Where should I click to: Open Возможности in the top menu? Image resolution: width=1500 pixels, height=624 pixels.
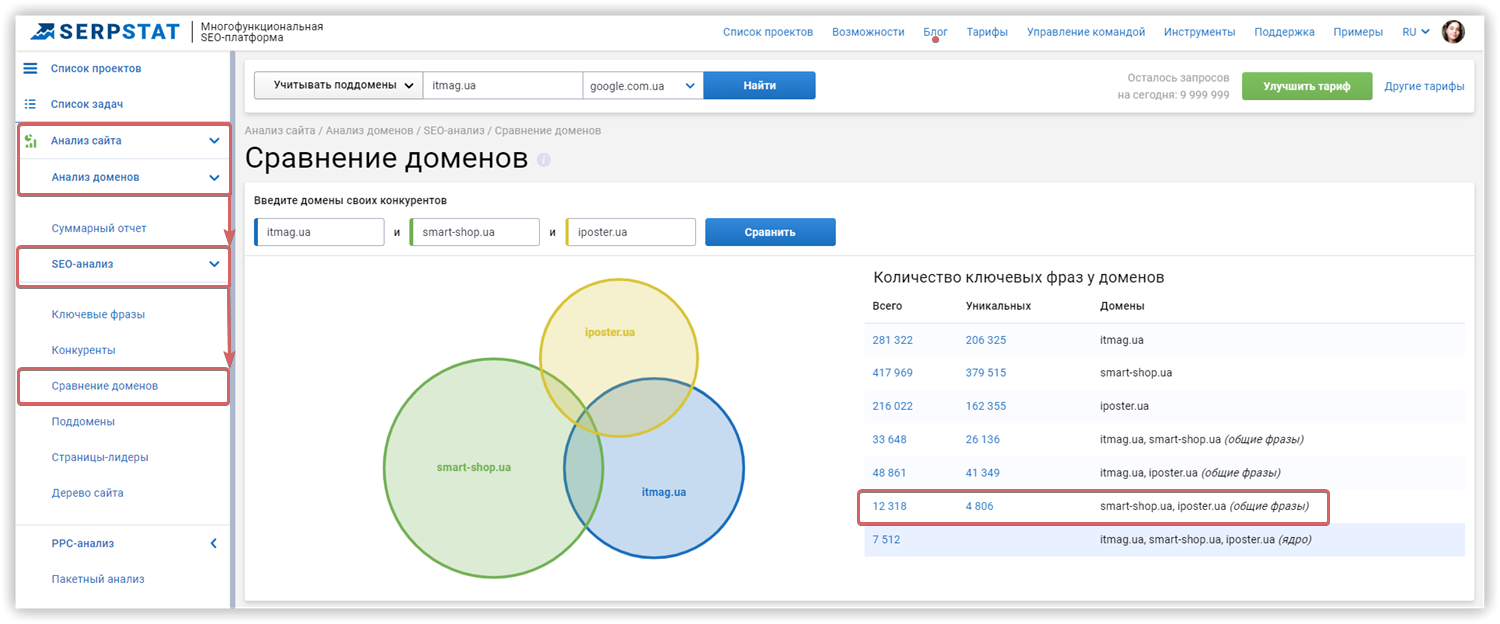(868, 32)
